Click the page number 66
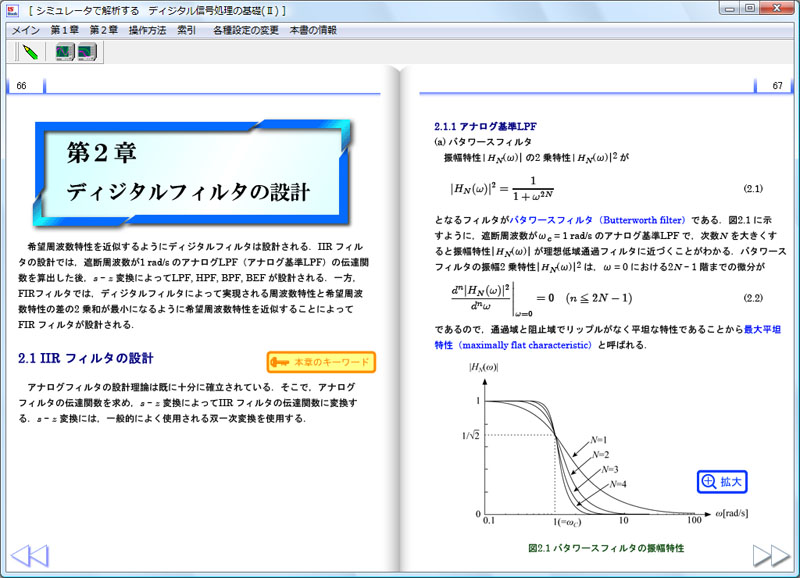The image size is (800, 578). pyautogui.click(x=21, y=86)
